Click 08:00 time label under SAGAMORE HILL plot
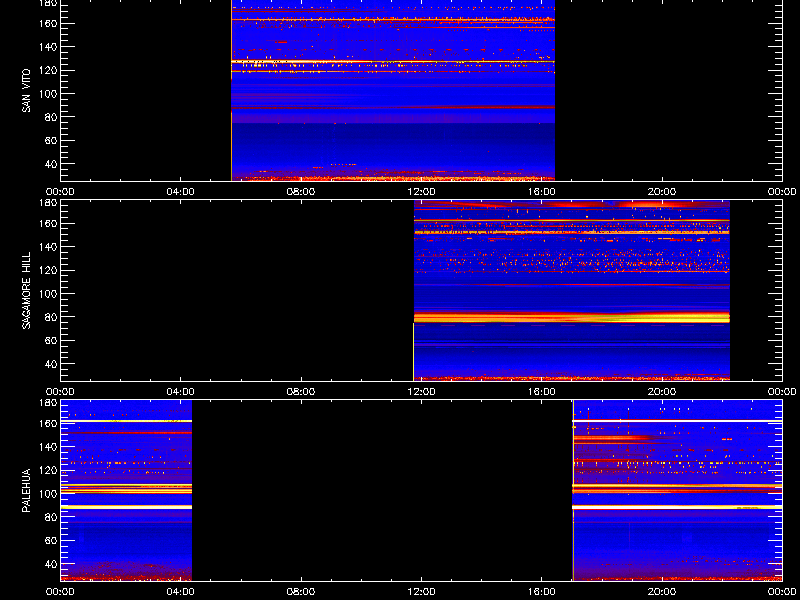This screenshot has height=600, width=800. pos(301,392)
